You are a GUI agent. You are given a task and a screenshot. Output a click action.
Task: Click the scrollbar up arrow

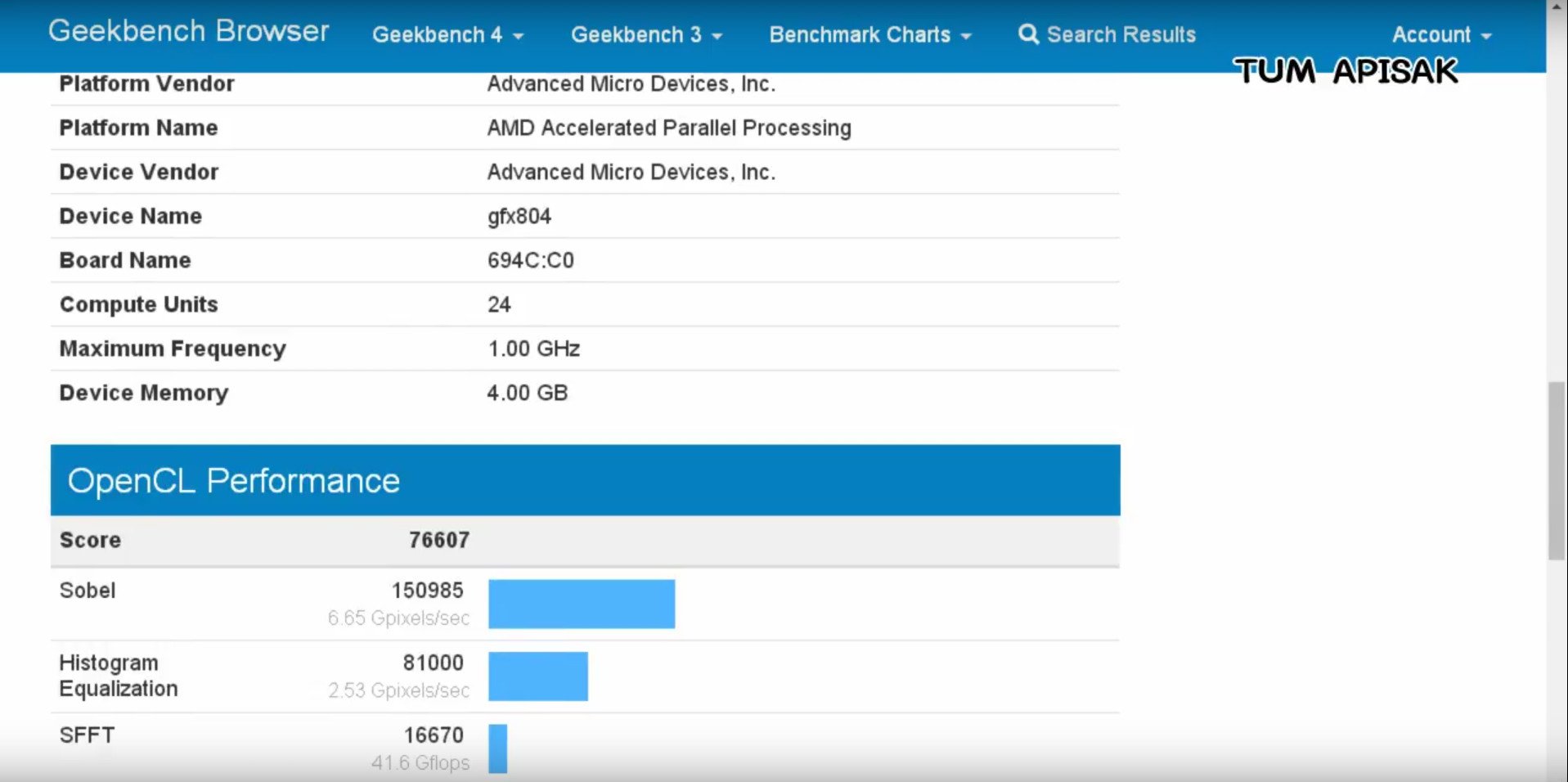pyautogui.click(x=1557, y=7)
